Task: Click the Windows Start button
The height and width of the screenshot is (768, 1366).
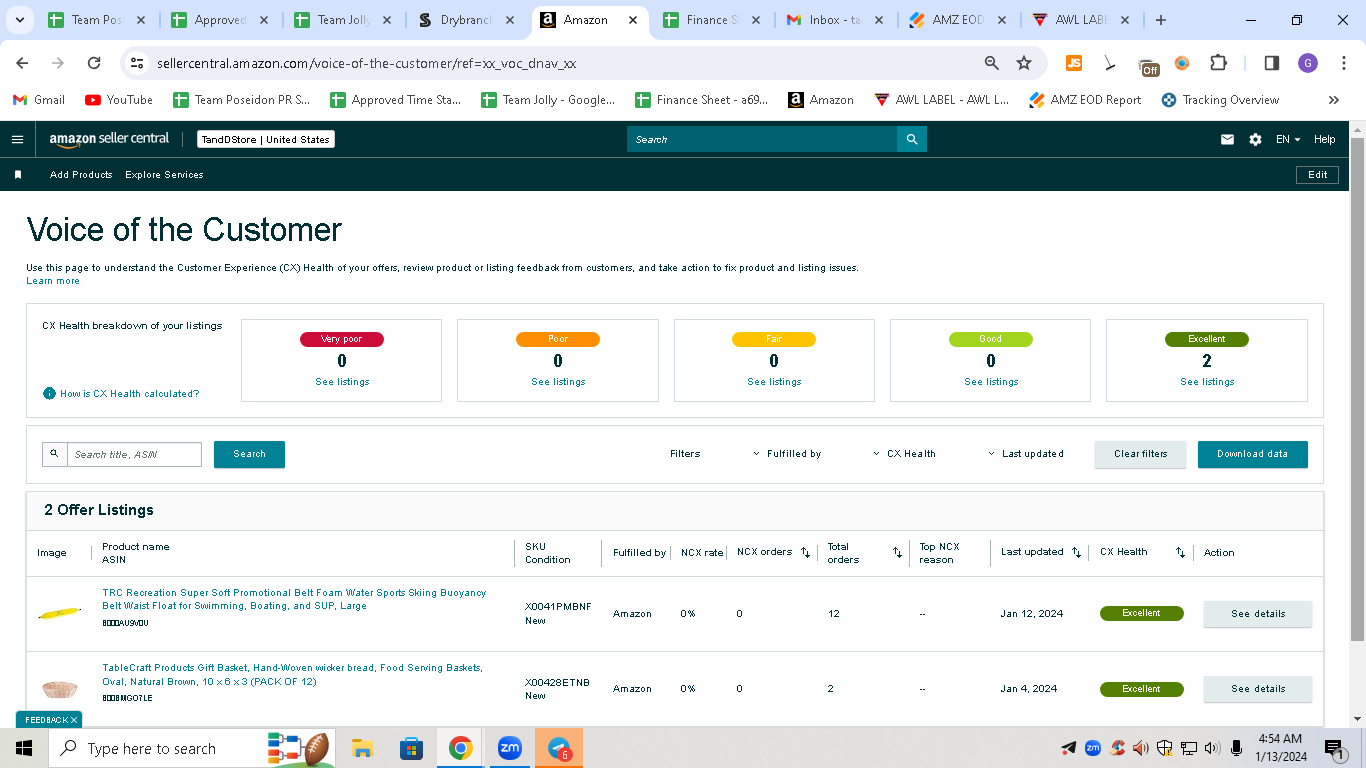Action: (x=24, y=748)
